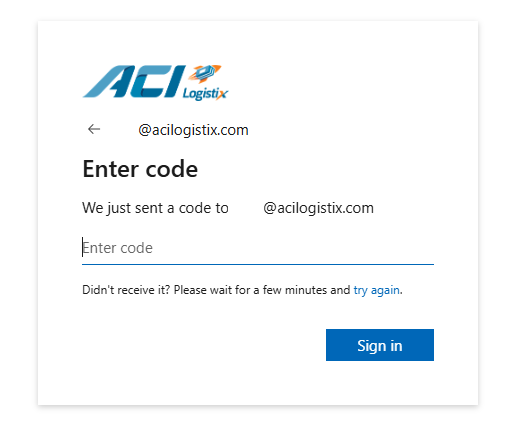Click the Logistix wordmark under the rocket
The width and height of the screenshot is (509, 423).
205,93
